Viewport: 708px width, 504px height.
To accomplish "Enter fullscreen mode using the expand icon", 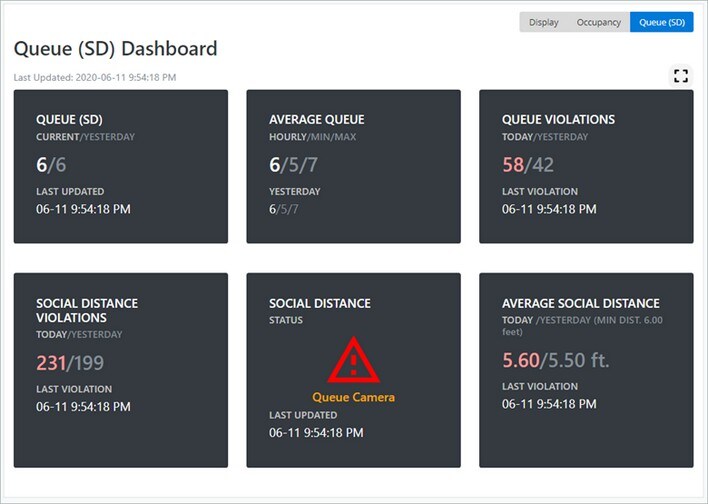I will point(681,76).
